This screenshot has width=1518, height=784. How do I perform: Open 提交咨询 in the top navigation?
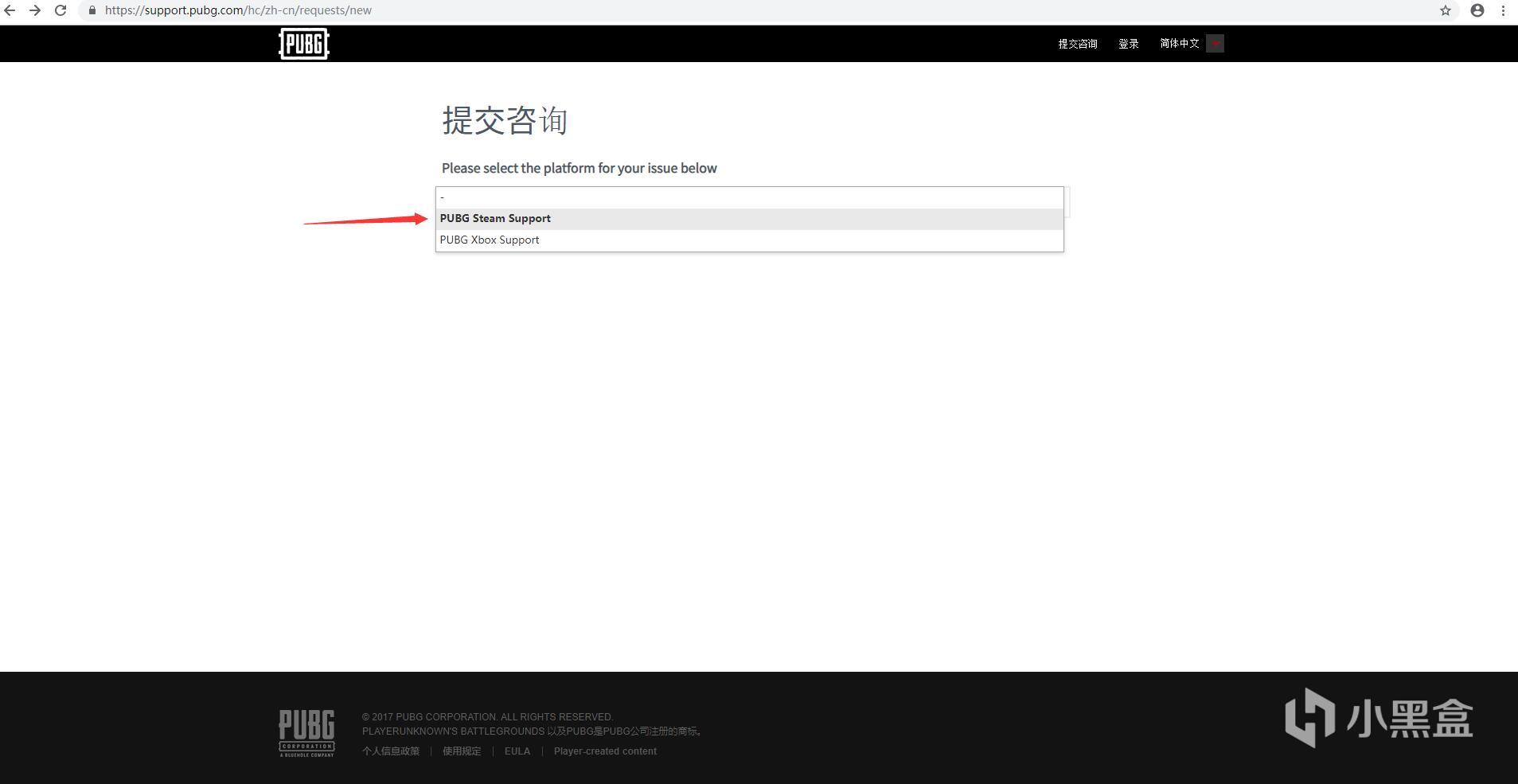pyautogui.click(x=1077, y=44)
